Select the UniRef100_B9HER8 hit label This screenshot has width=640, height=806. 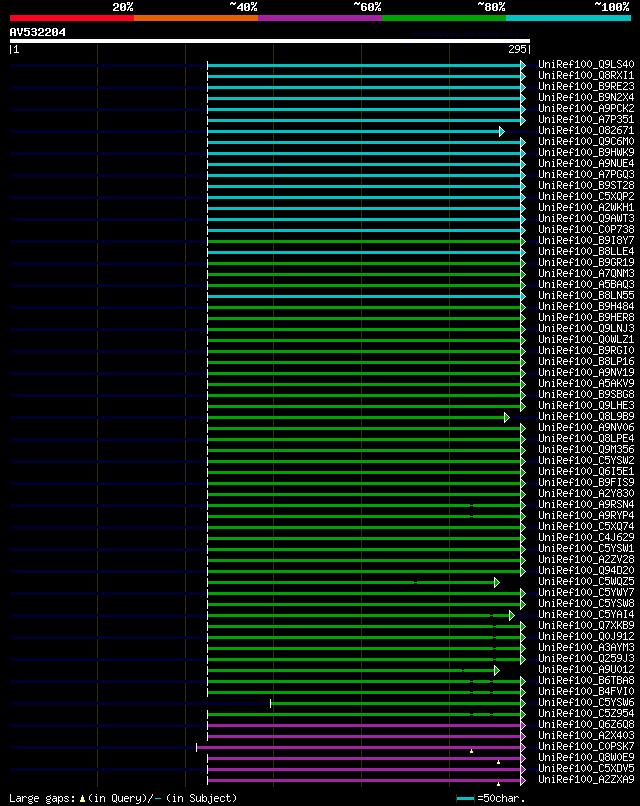pos(586,318)
